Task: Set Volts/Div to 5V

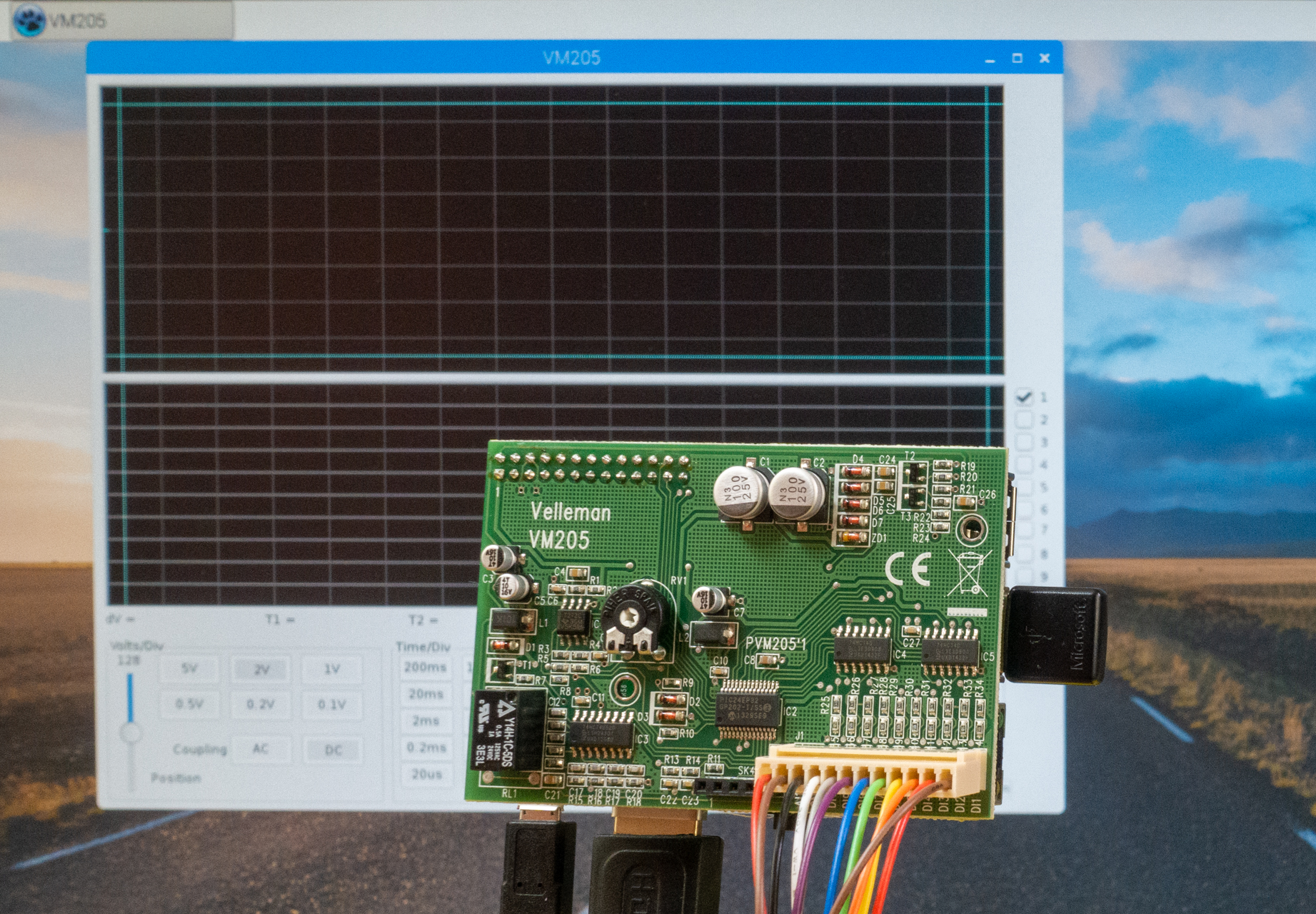Action: pos(189,669)
